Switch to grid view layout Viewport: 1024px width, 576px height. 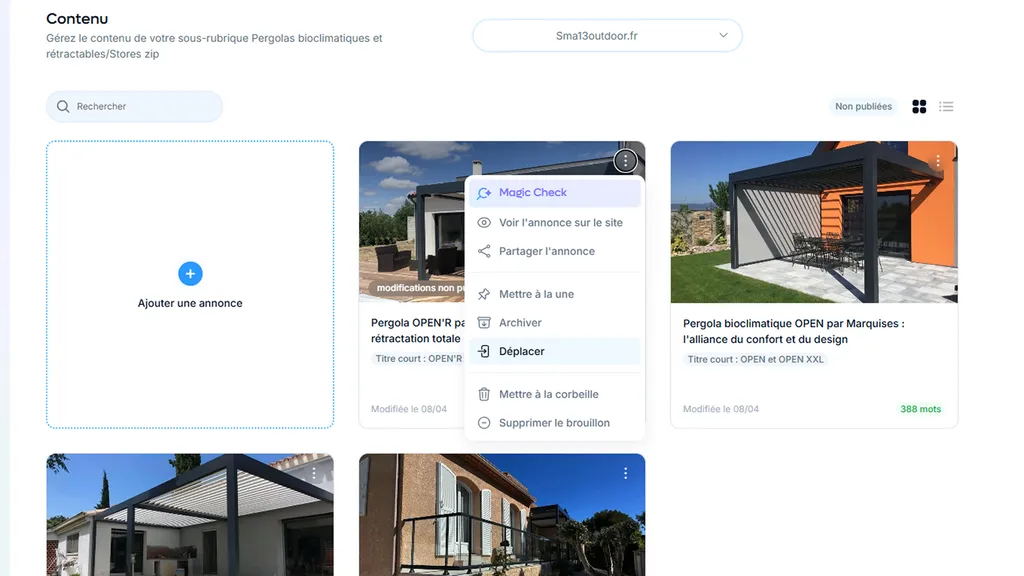[x=919, y=107]
